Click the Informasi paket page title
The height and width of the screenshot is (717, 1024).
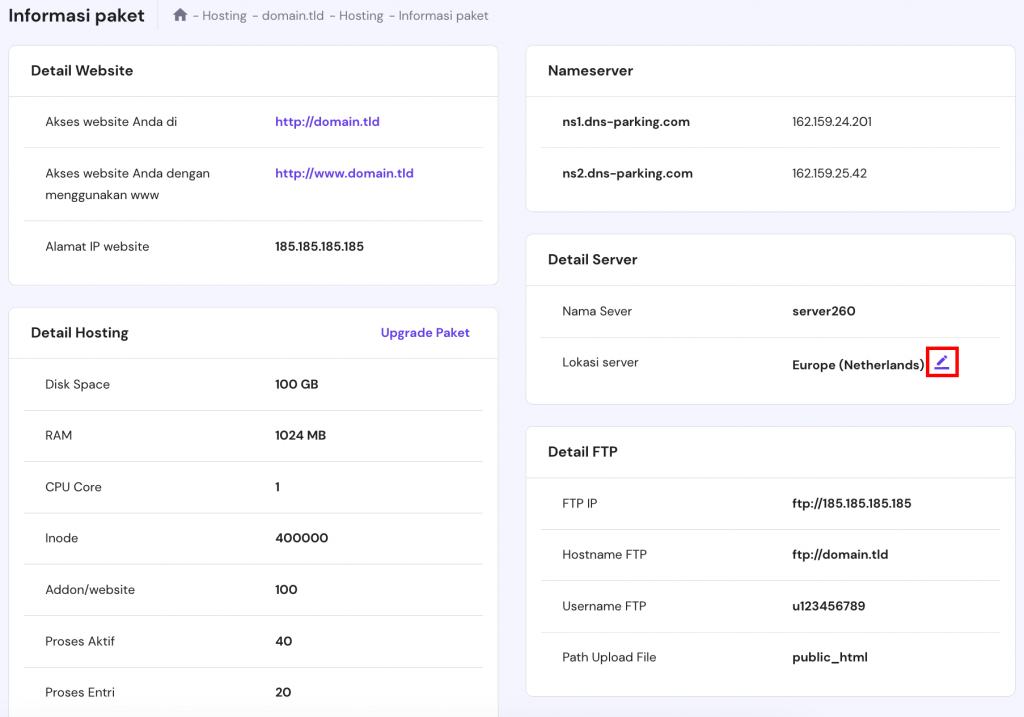tap(76, 16)
